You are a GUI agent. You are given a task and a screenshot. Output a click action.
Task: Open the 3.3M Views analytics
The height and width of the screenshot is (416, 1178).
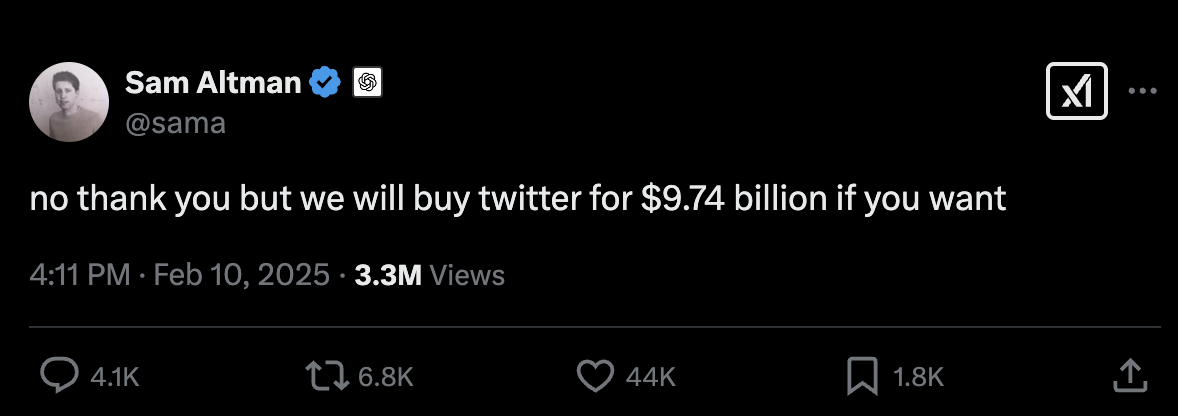[429, 275]
